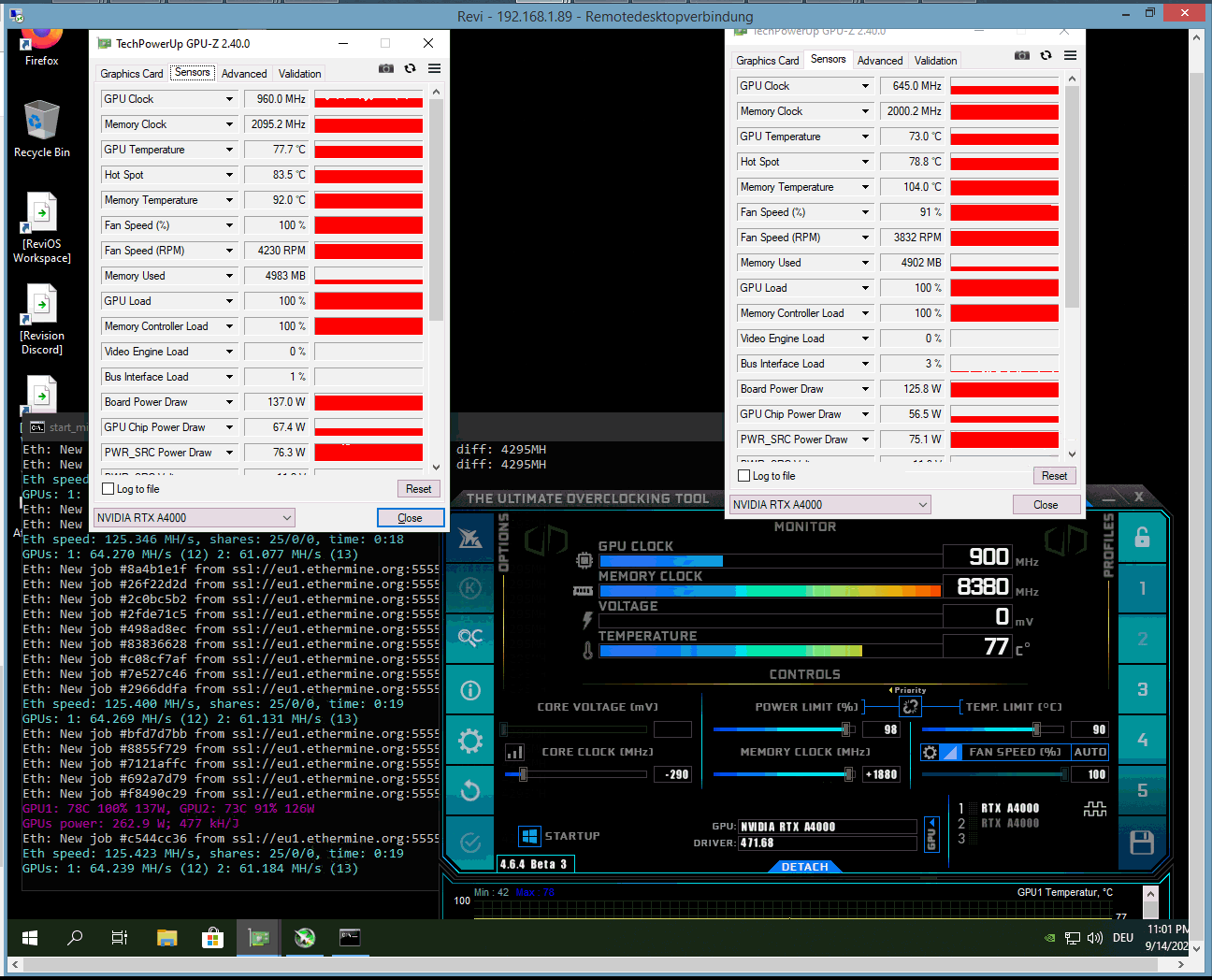
Task: Switch to Graphics Card tab in right GPU-Z
Action: click(768, 61)
